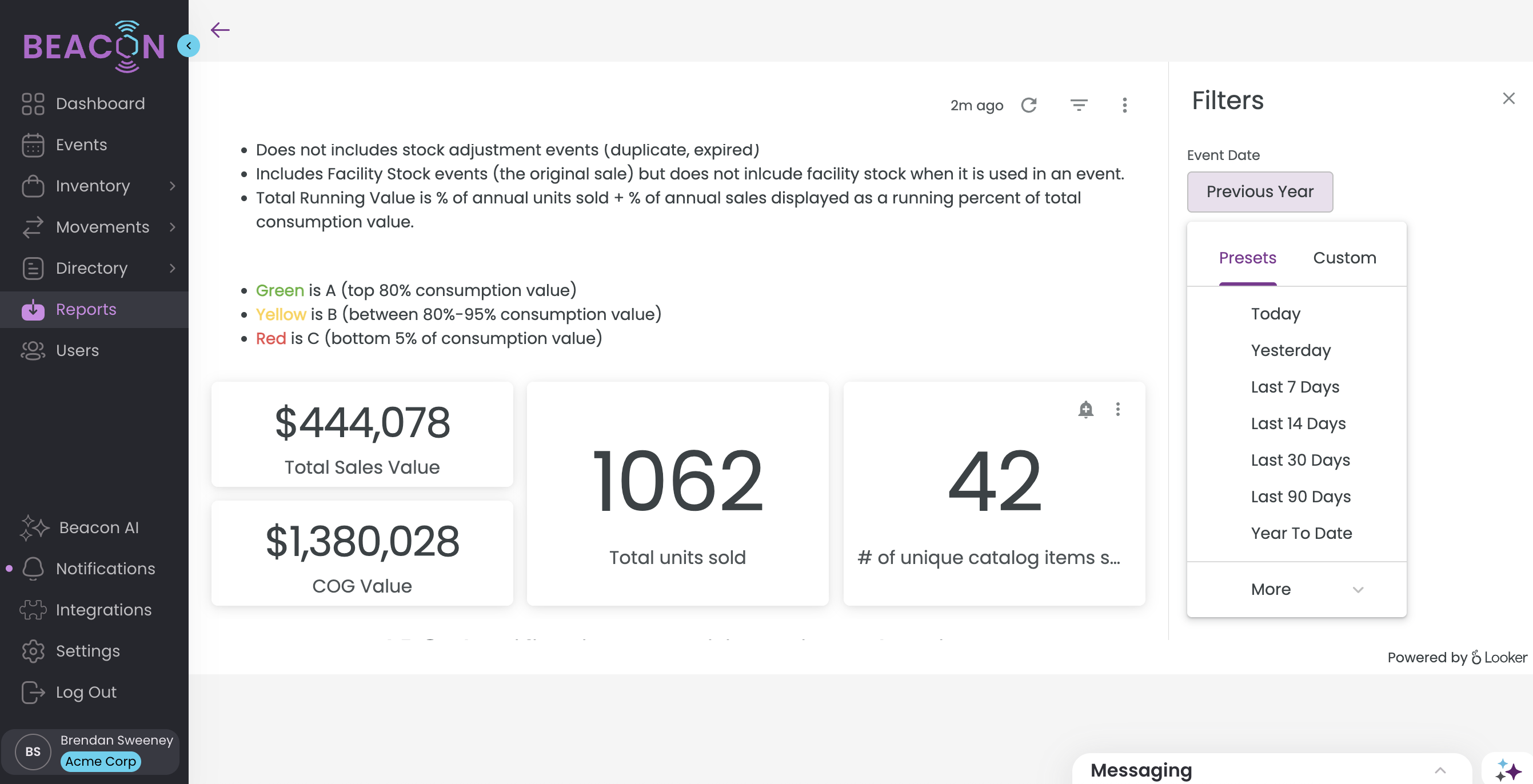Expand the Movements submenu
This screenshot has width=1533, height=784.
(172, 227)
